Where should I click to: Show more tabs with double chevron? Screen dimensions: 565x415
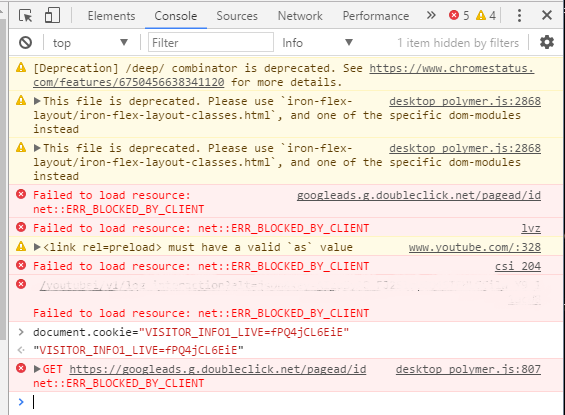pyautogui.click(x=431, y=15)
